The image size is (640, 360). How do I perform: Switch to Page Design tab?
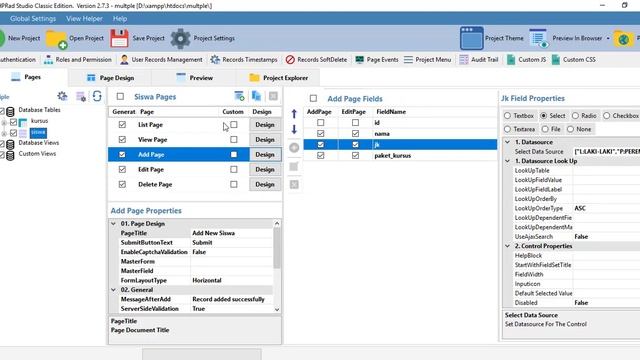pos(110,78)
